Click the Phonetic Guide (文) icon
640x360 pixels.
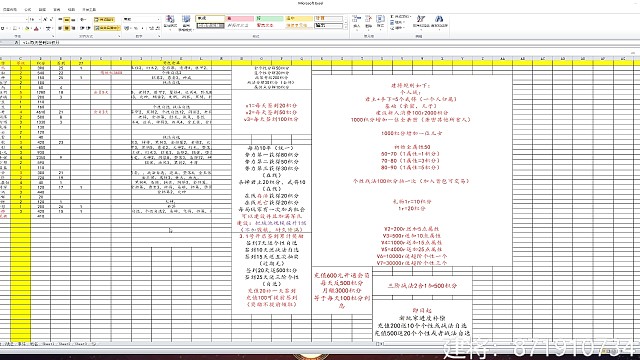48,29
